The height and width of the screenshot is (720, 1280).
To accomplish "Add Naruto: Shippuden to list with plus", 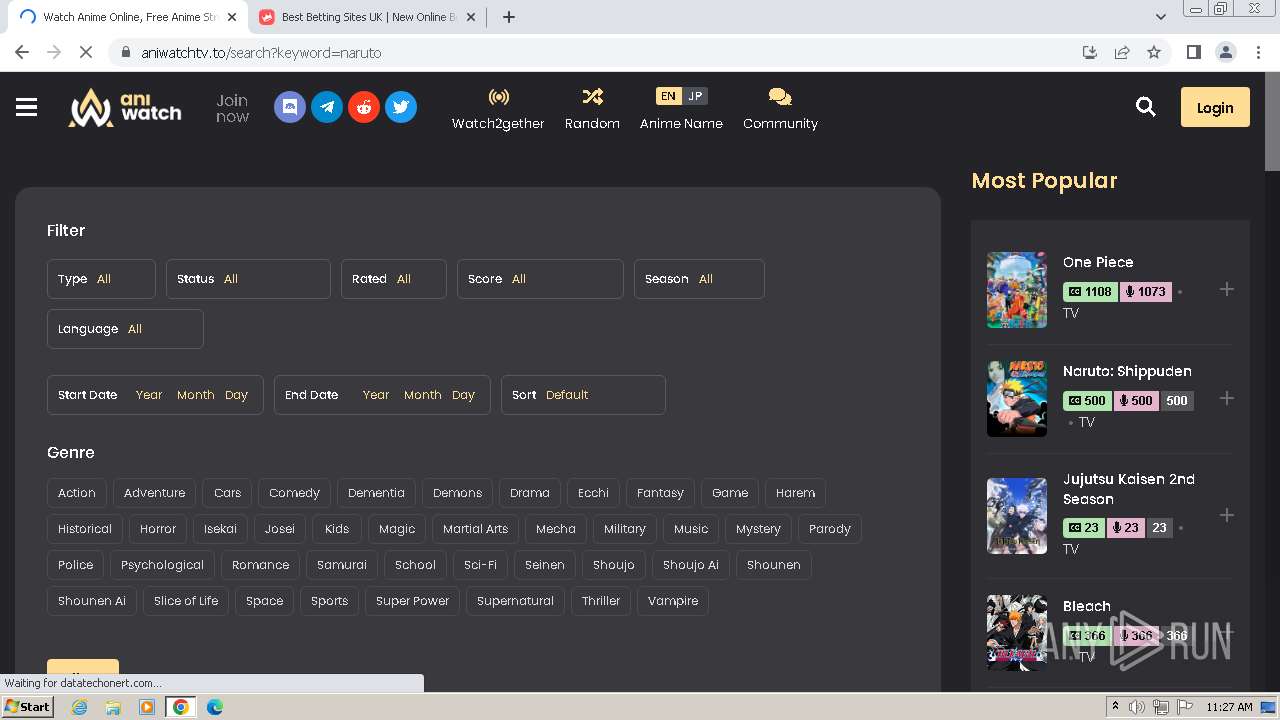I will click(1227, 398).
